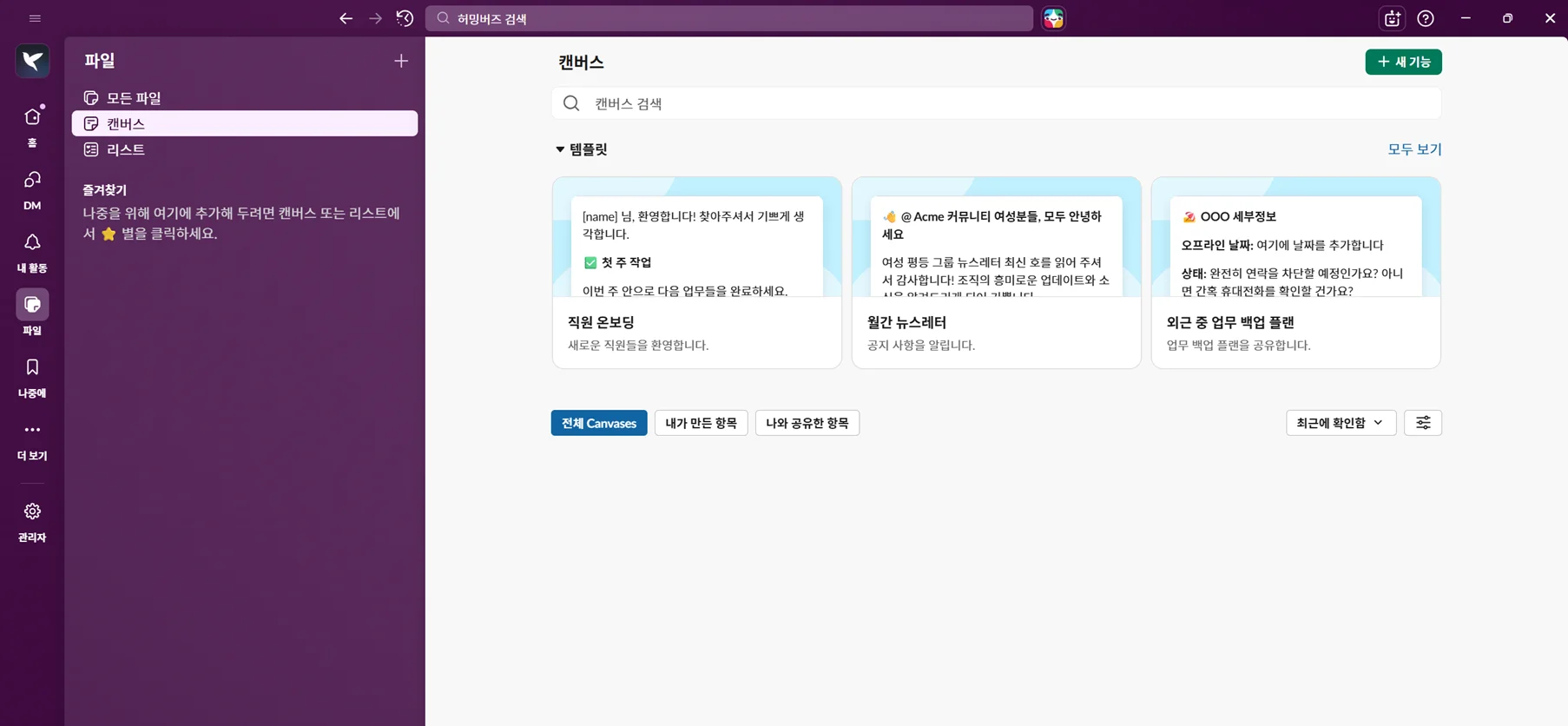Select the 전체 Canvases filter
Image resolution: width=1568 pixels, height=726 pixels.
pyautogui.click(x=598, y=423)
